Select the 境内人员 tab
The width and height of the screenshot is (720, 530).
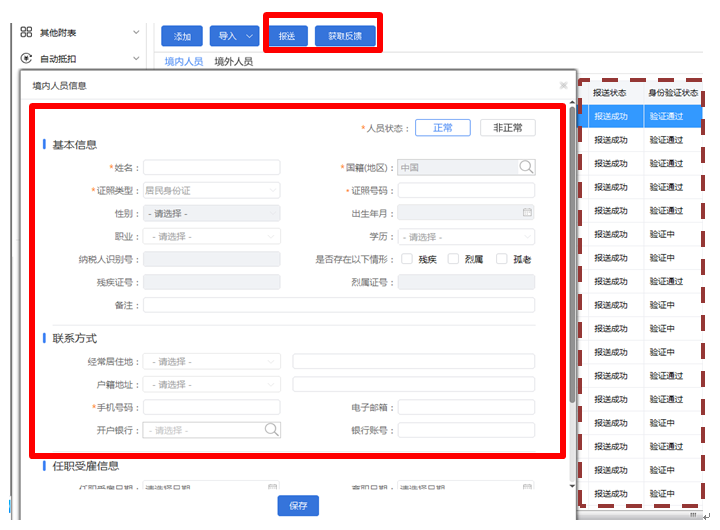(x=184, y=62)
